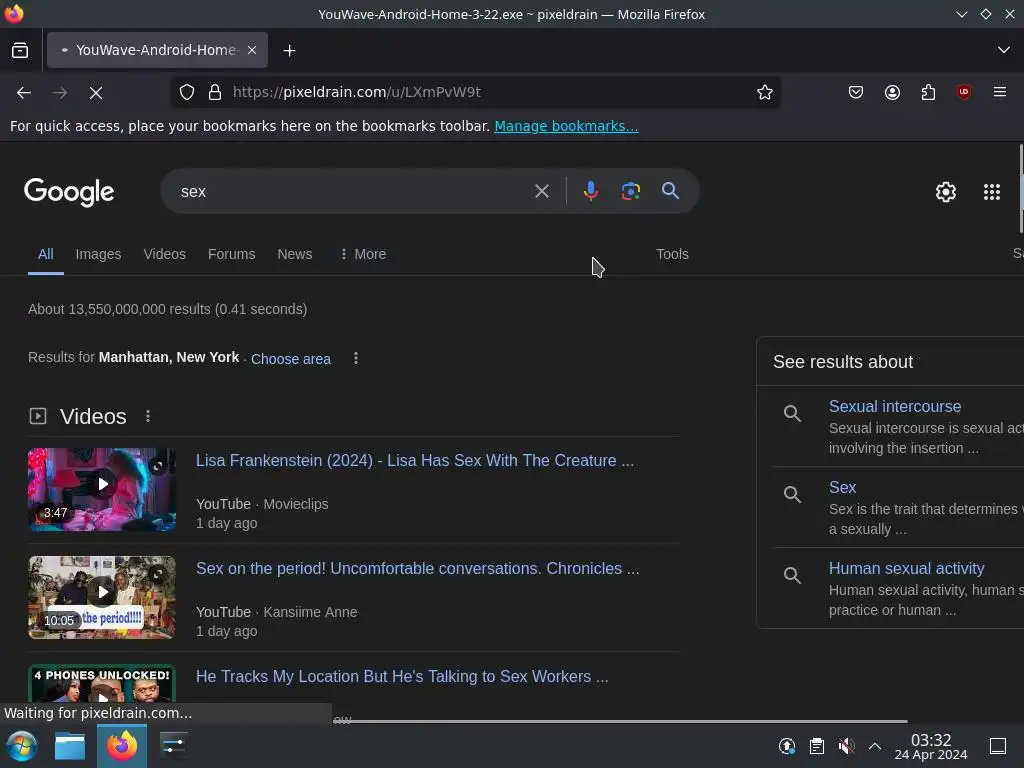
Task: Open settings sliders taskbar icon
Action: tap(173, 746)
